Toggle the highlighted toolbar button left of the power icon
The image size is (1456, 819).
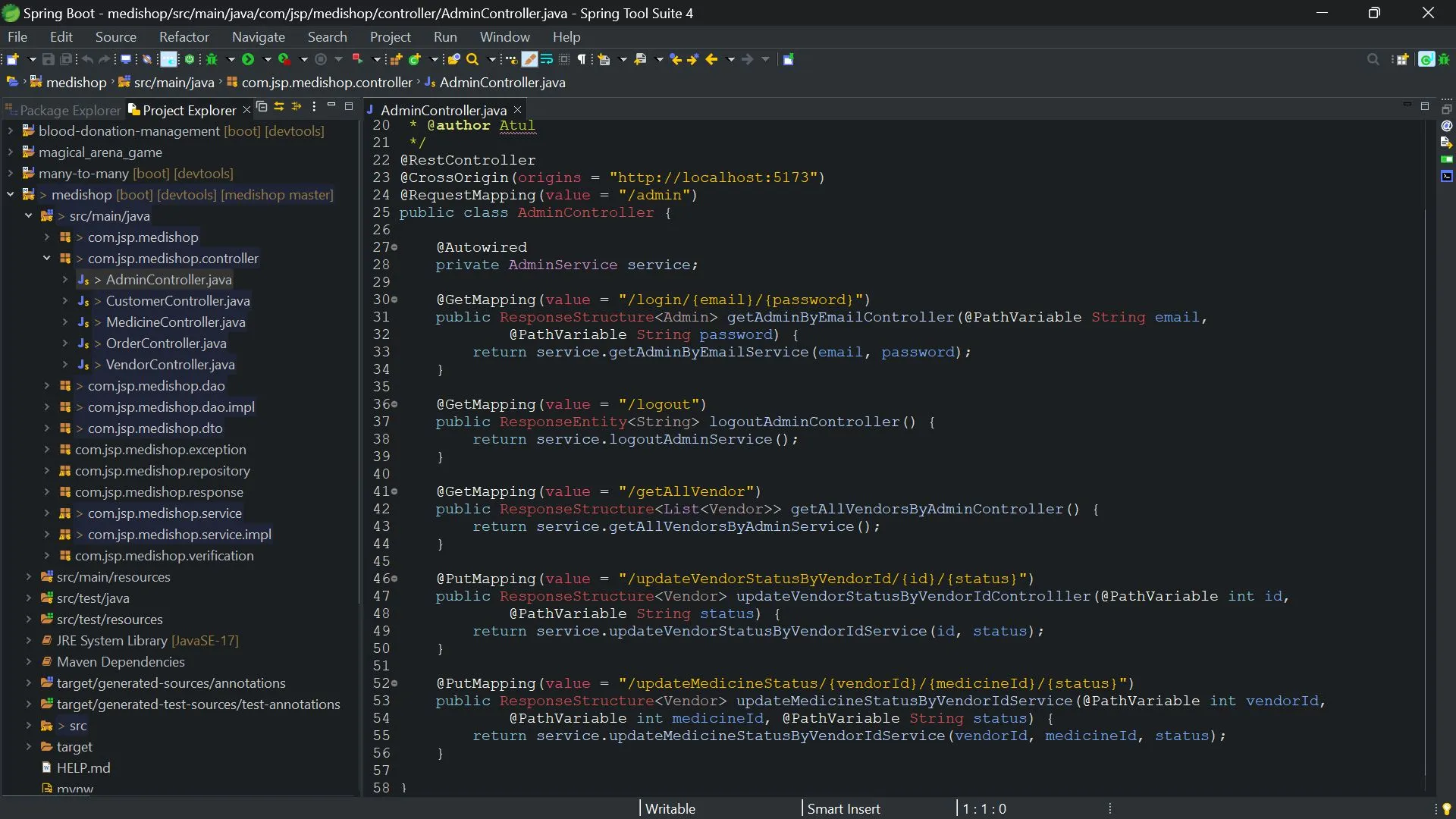(x=168, y=59)
